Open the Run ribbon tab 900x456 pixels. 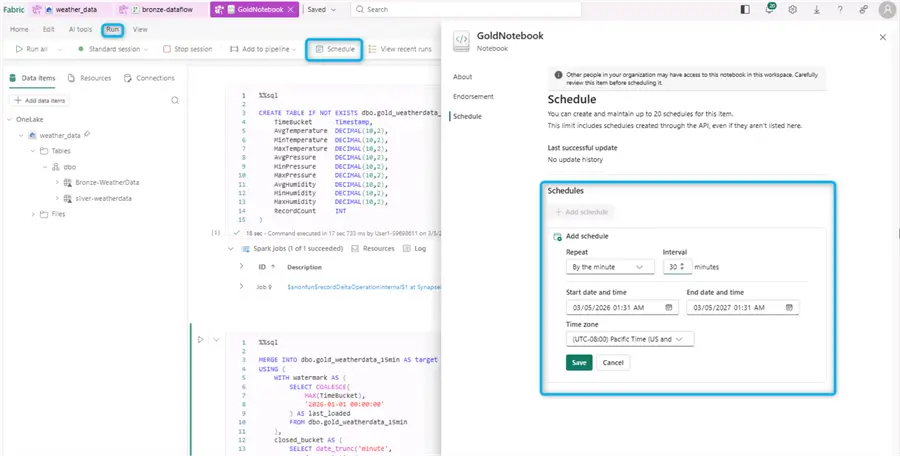112,29
